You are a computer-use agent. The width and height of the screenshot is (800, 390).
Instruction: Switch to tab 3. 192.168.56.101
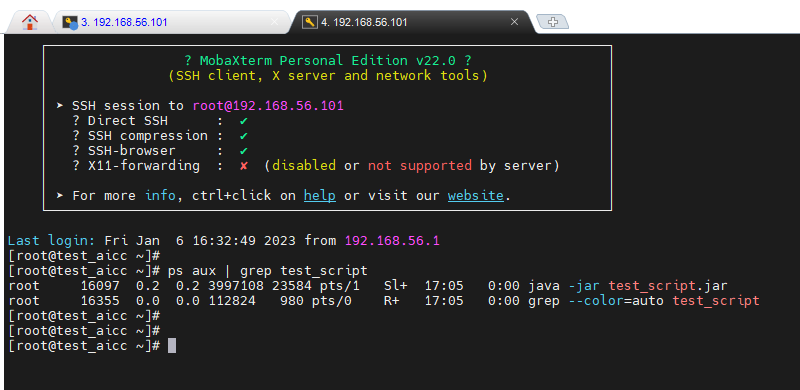[x=171, y=22]
